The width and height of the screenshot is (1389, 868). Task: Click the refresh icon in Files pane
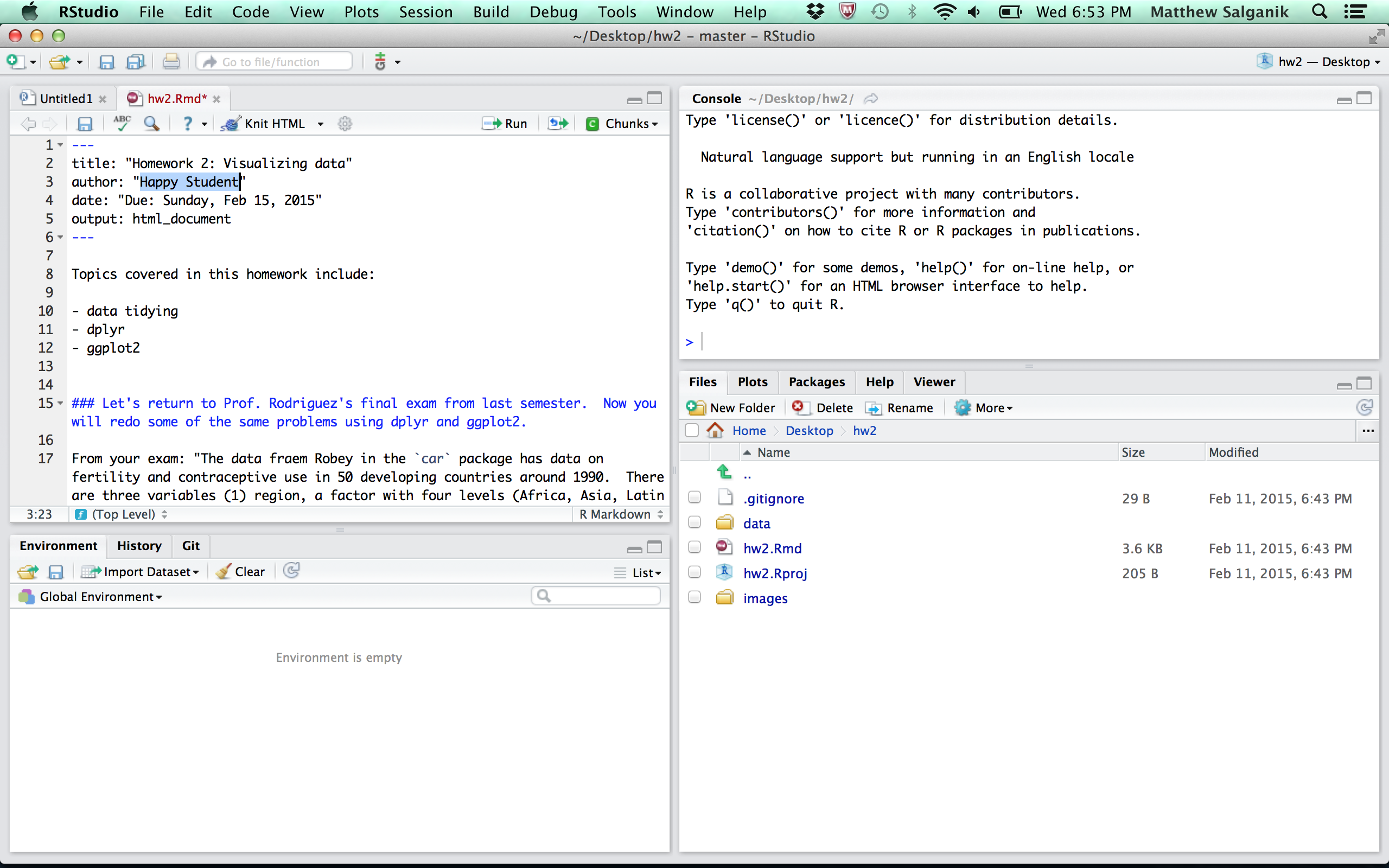click(1365, 407)
